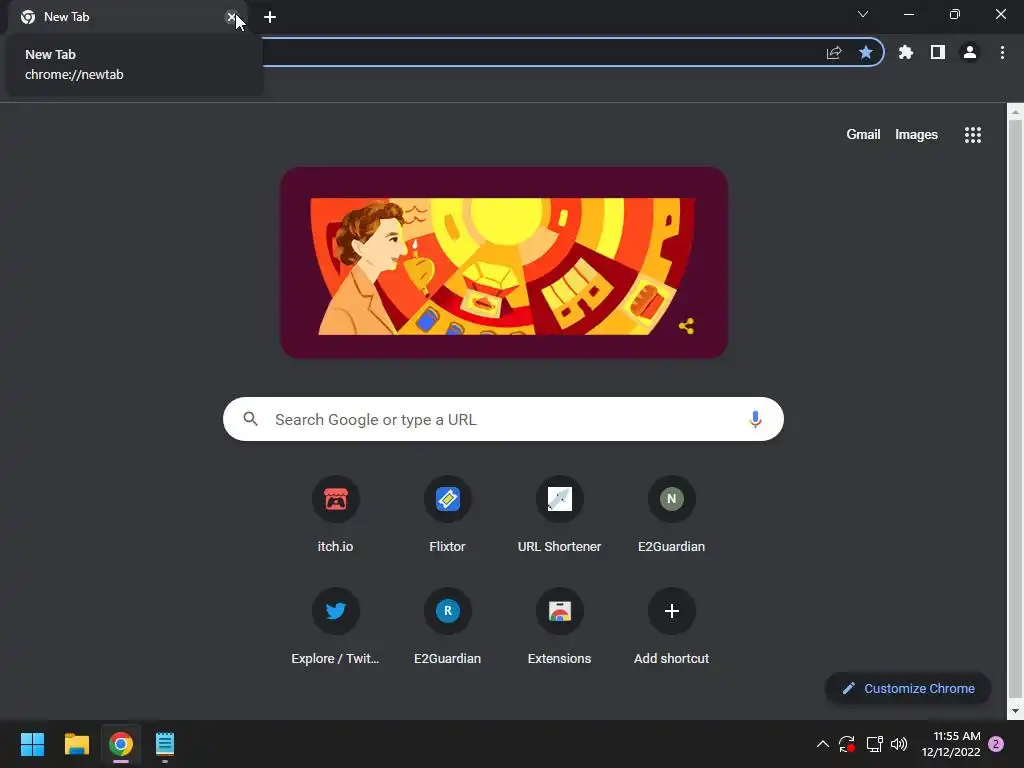Open the Images link
The height and width of the screenshot is (768, 1024).
(916, 135)
